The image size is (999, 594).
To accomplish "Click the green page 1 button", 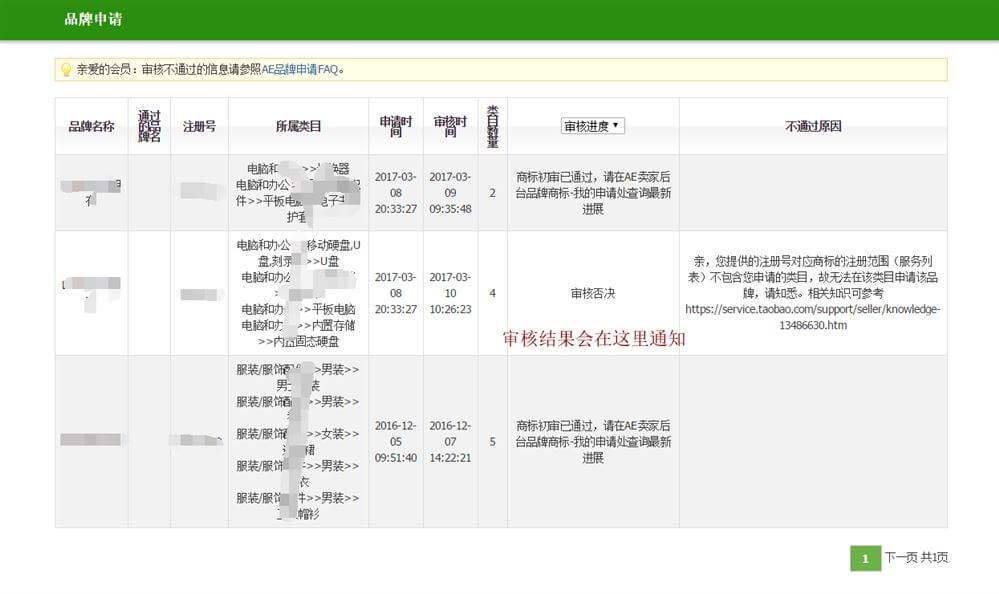I will 865,558.
